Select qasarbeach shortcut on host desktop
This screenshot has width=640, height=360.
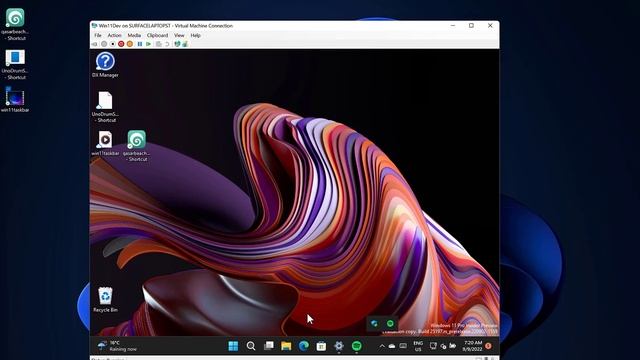[x=15, y=24]
